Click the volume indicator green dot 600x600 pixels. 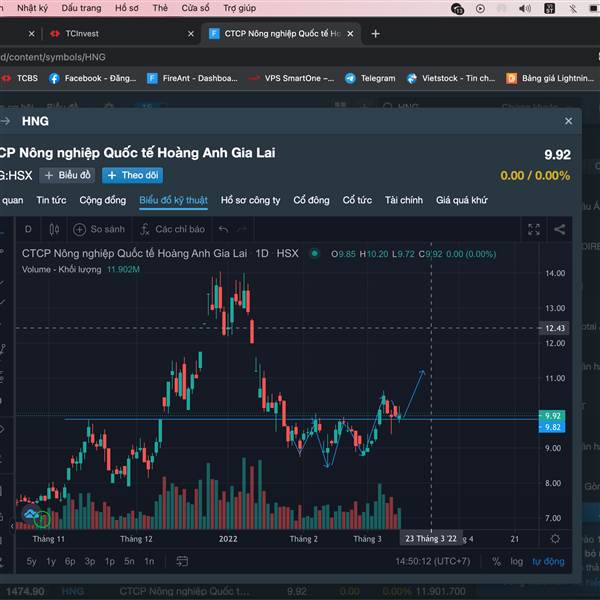[315, 253]
